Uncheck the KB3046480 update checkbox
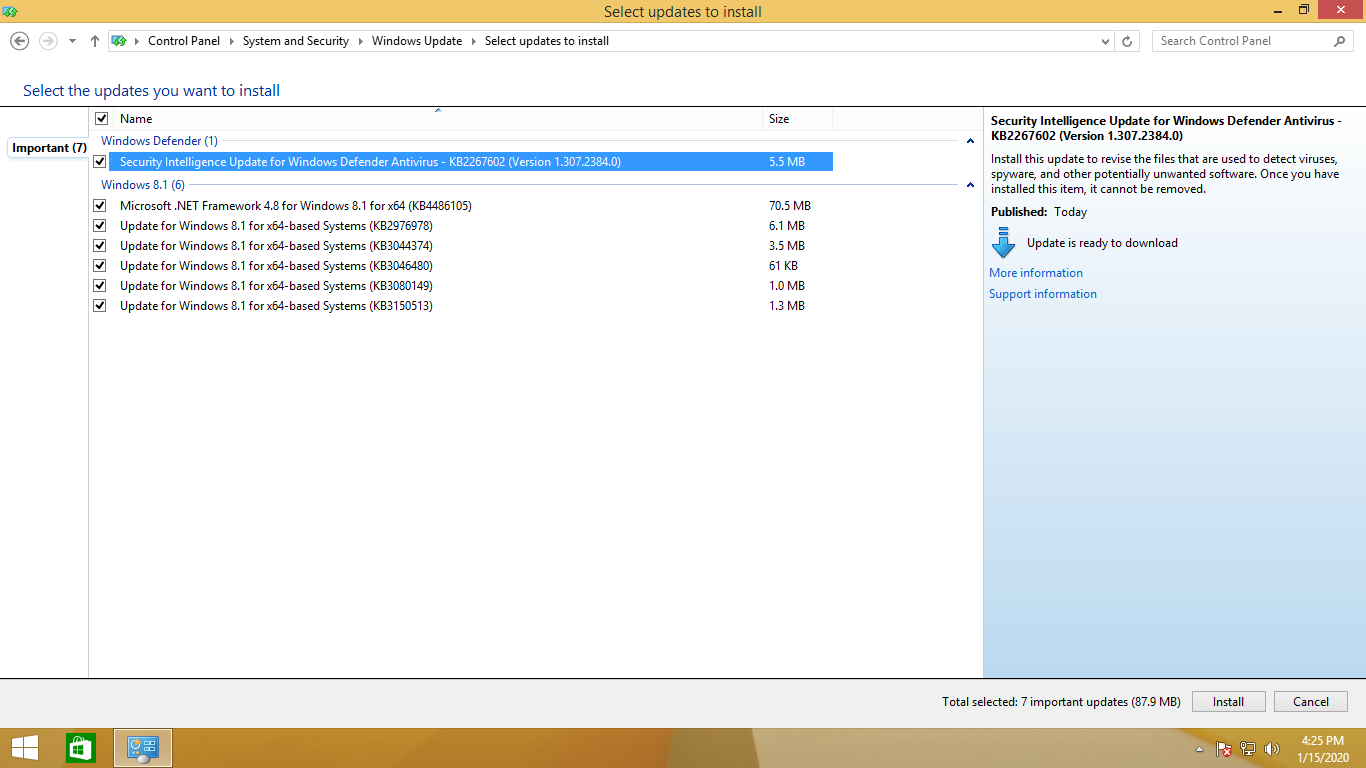1366x768 pixels. (x=99, y=265)
